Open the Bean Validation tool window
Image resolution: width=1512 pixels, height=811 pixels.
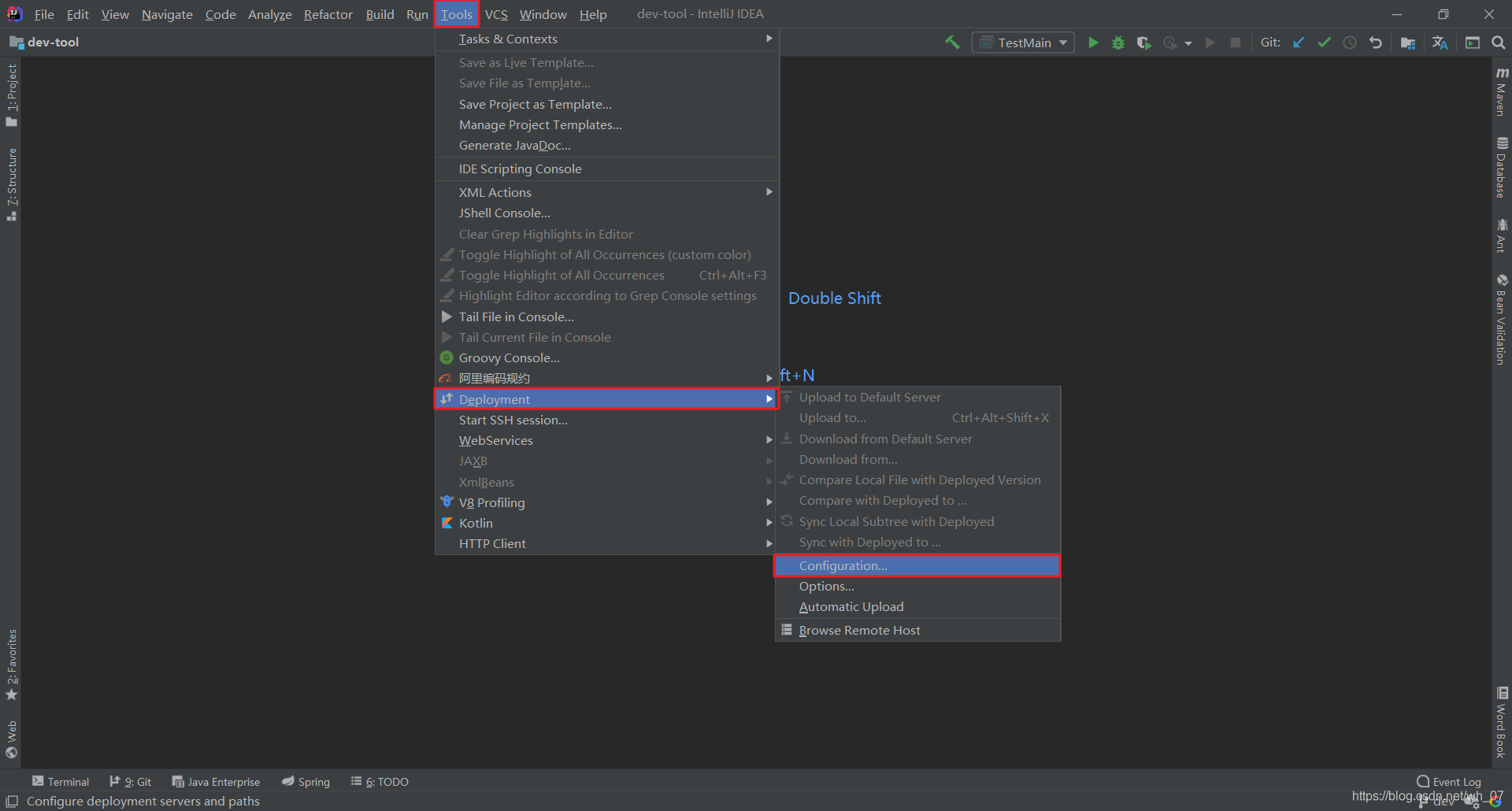coord(1502,320)
